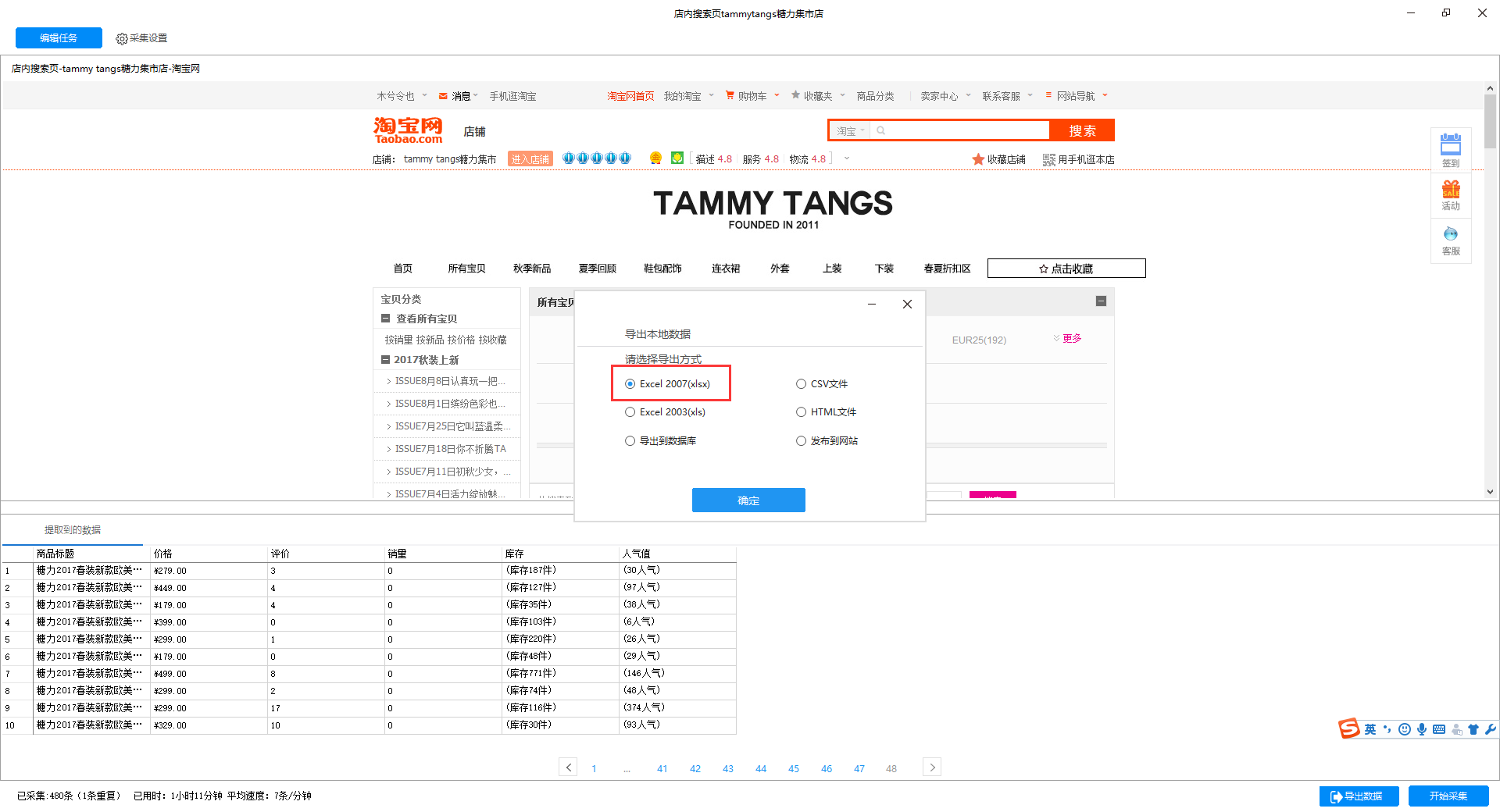This screenshot has height=812, width=1500.
Task: Select HTML文件 export option
Action: click(827, 412)
